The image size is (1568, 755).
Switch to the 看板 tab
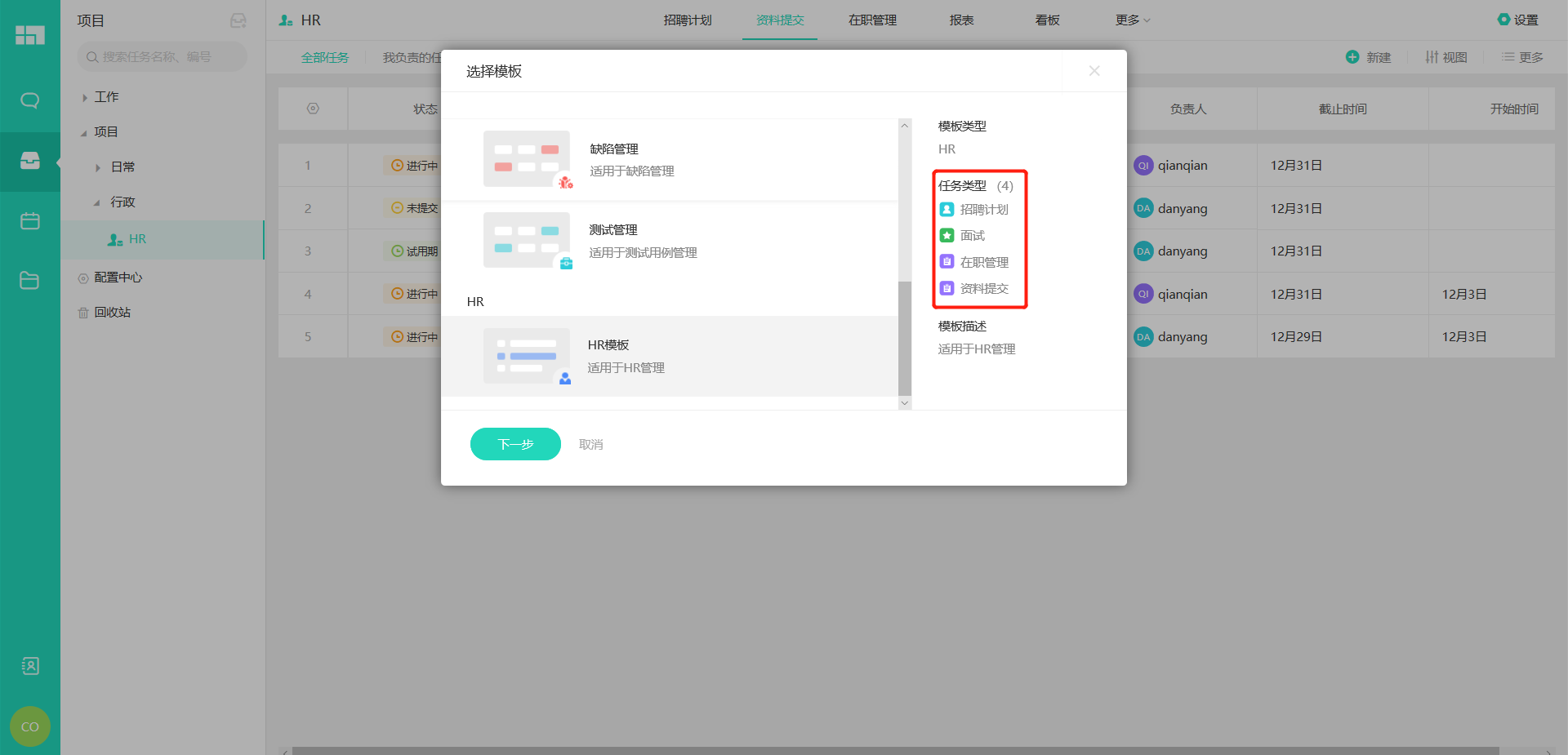point(1047,20)
